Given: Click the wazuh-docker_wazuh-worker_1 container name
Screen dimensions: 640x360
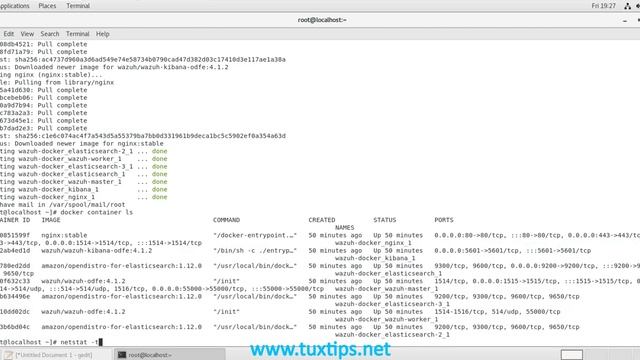Looking at the screenshot, I should click(x=387, y=319).
